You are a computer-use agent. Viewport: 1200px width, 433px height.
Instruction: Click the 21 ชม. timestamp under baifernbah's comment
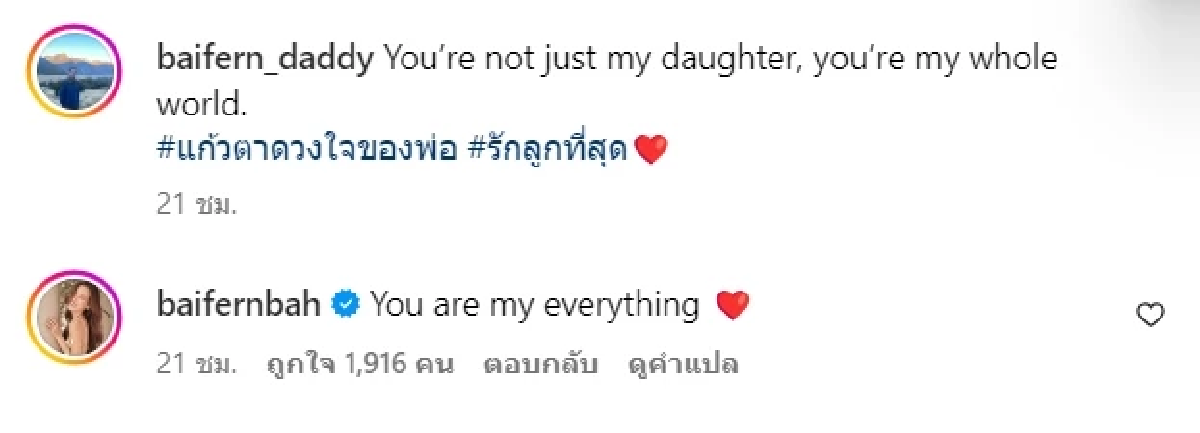coord(196,365)
